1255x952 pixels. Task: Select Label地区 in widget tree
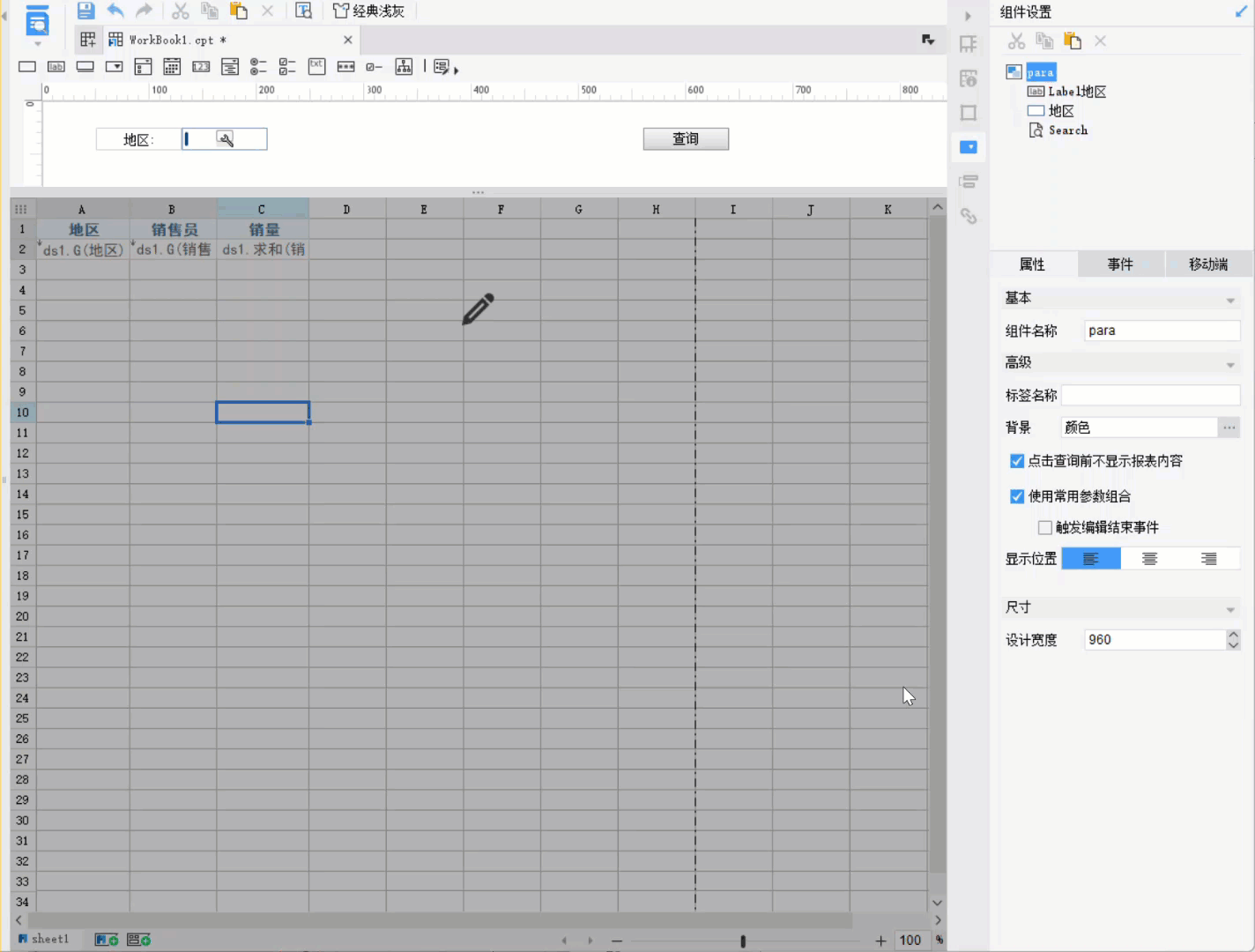click(x=1077, y=92)
